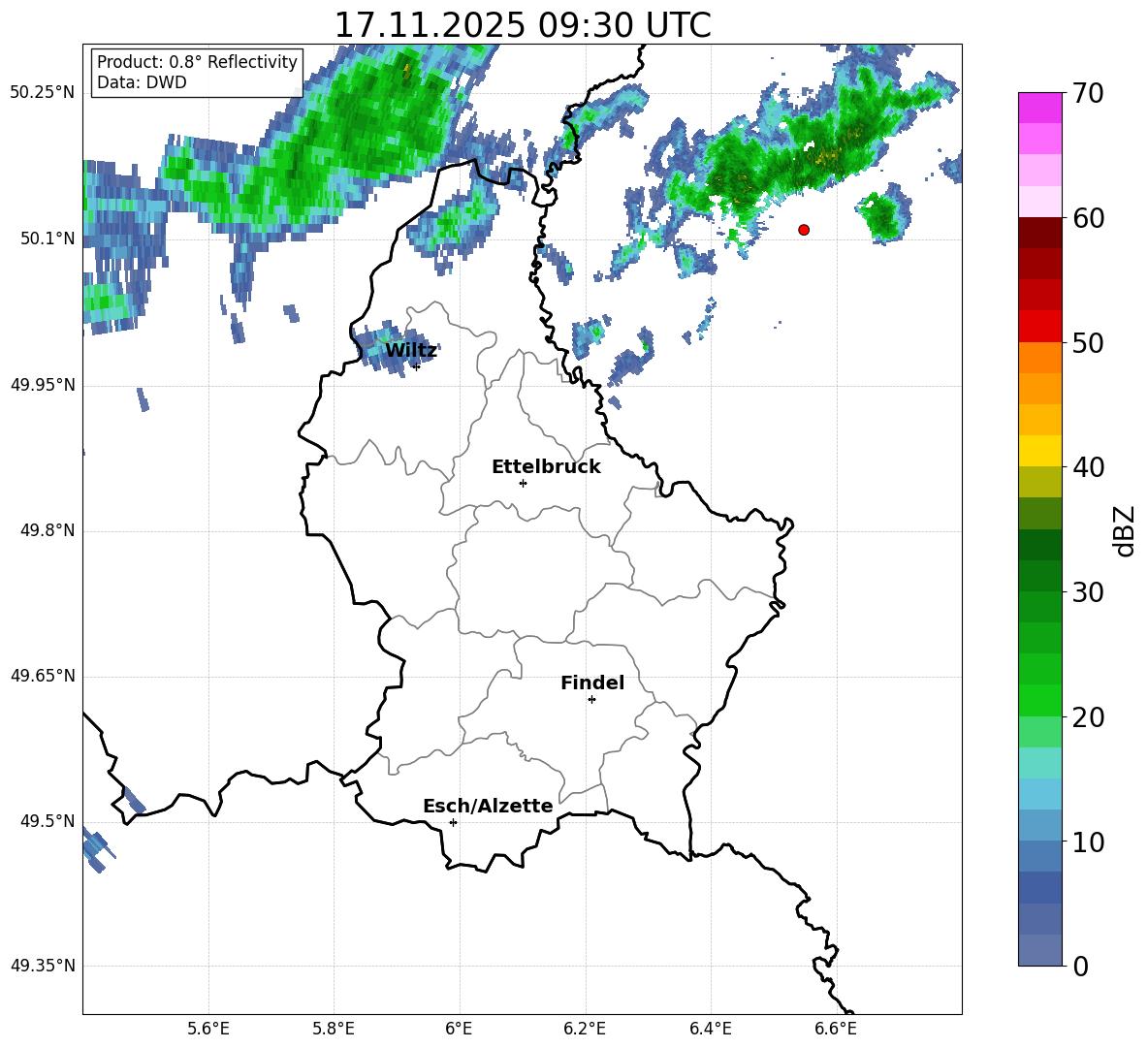The width and height of the screenshot is (1148, 1048).
Task: Click the cross marker below Ettelbruck
Action: coord(523,483)
